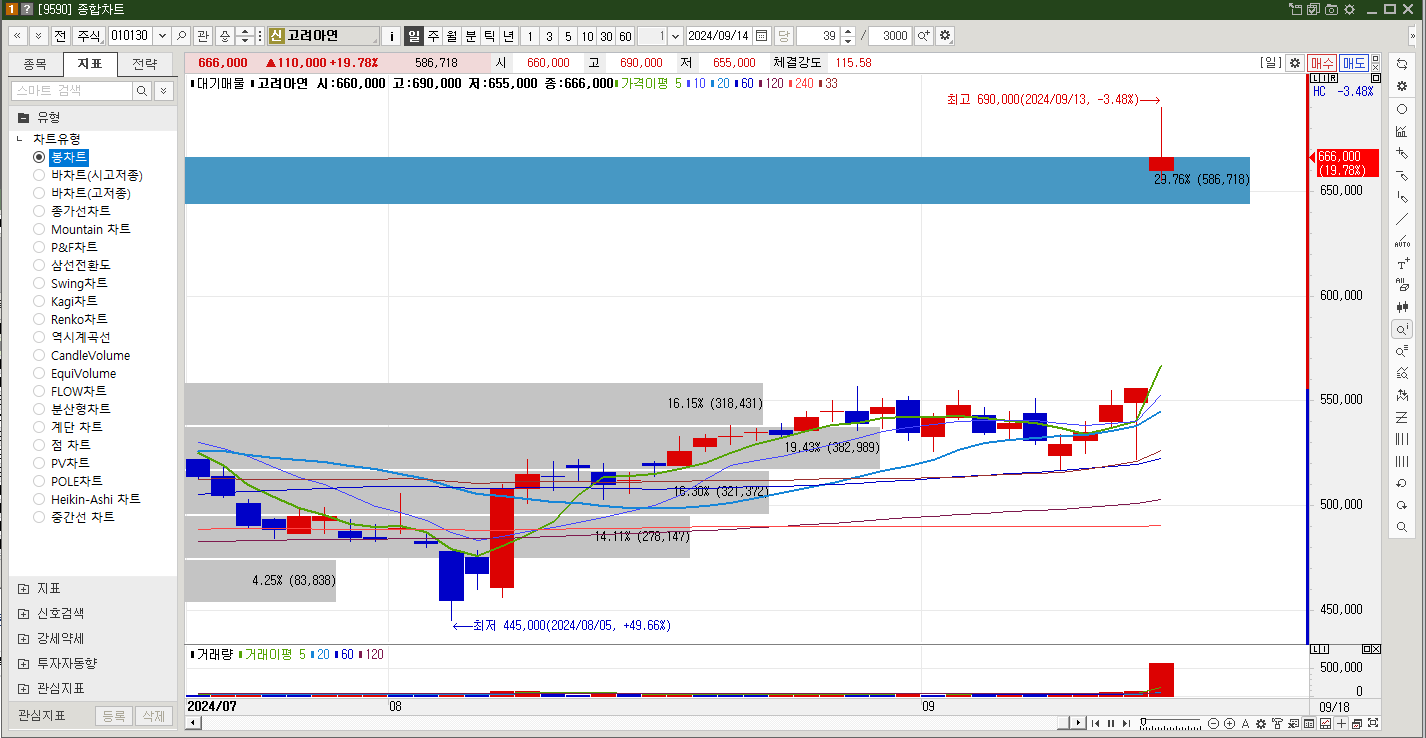The width and height of the screenshot is (1426, 738).
Task: Select Mountain 차트 radio option
Action: tap(39, 229)
